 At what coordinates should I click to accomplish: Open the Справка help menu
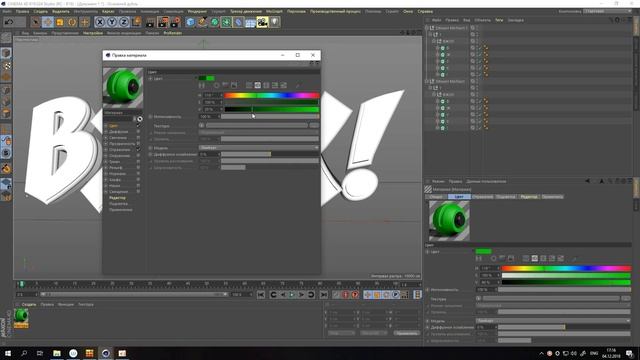pyautogui.click(x=425, y=11)
